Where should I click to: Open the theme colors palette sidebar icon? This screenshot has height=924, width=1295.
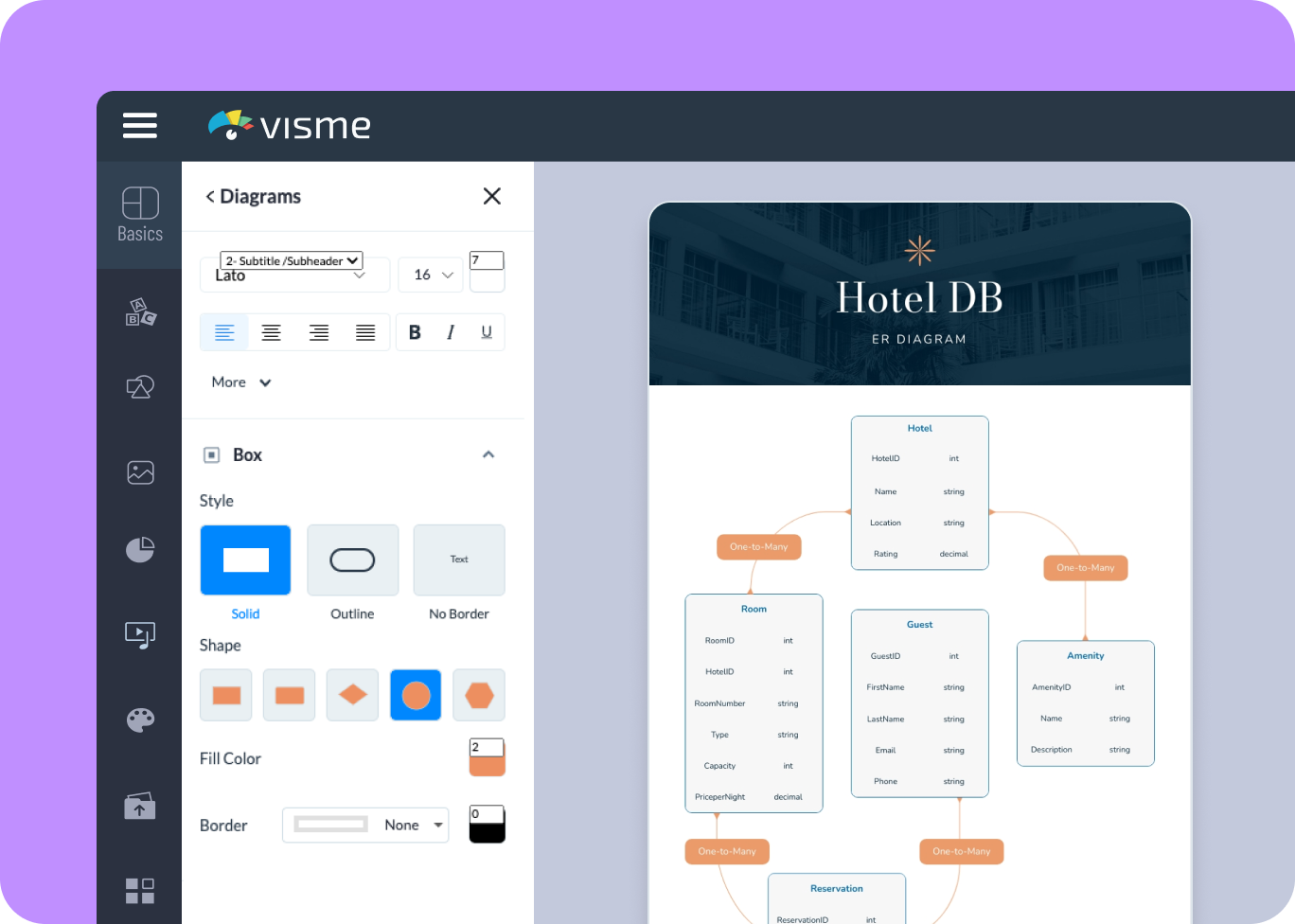(140, 720)
